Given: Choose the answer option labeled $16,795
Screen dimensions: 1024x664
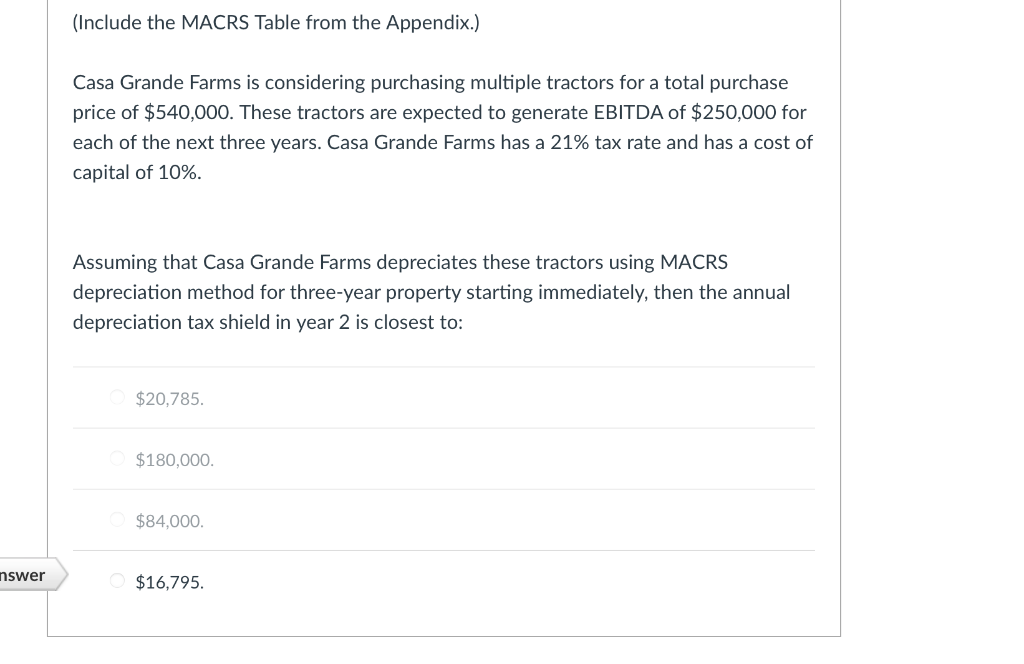Looking at the screenshot, I should tap(170, 581).
